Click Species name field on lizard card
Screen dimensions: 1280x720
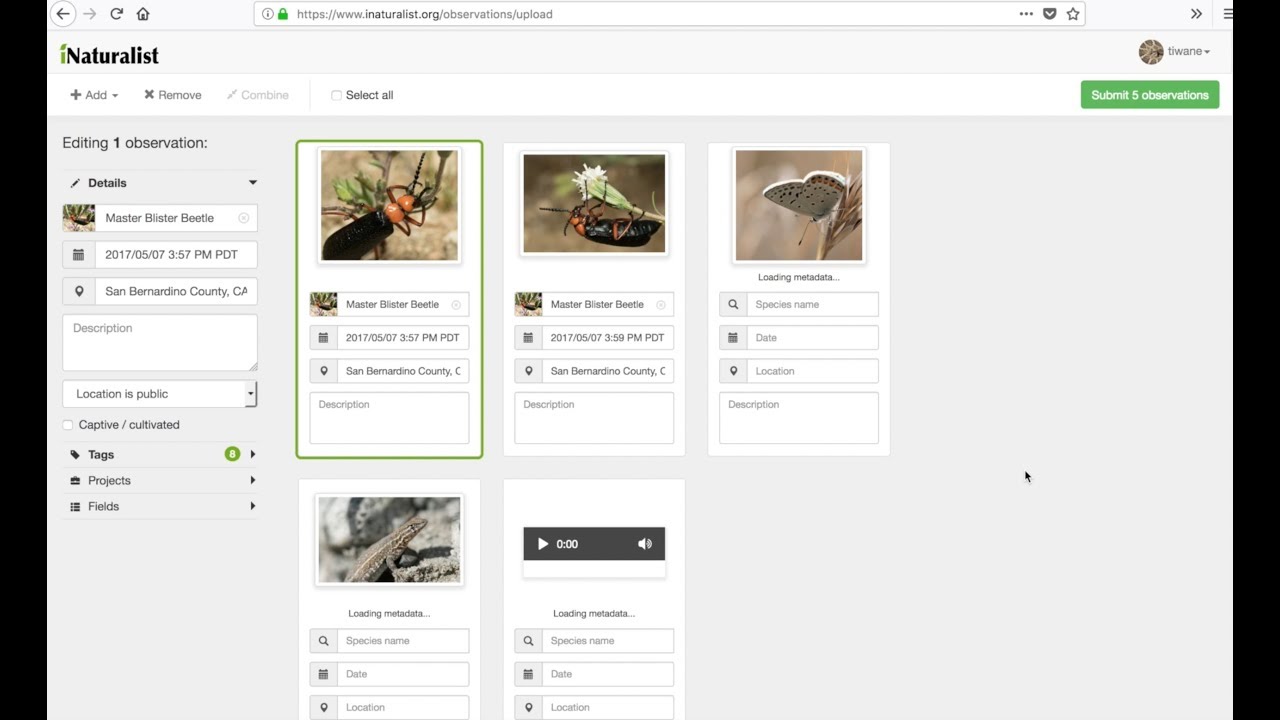pos(402,641)
